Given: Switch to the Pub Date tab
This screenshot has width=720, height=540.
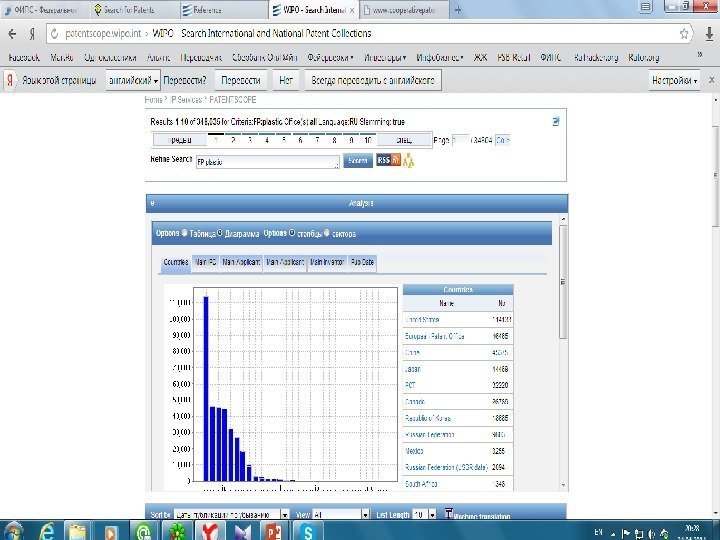Looking at the screenshot, I should click(362, 262).
